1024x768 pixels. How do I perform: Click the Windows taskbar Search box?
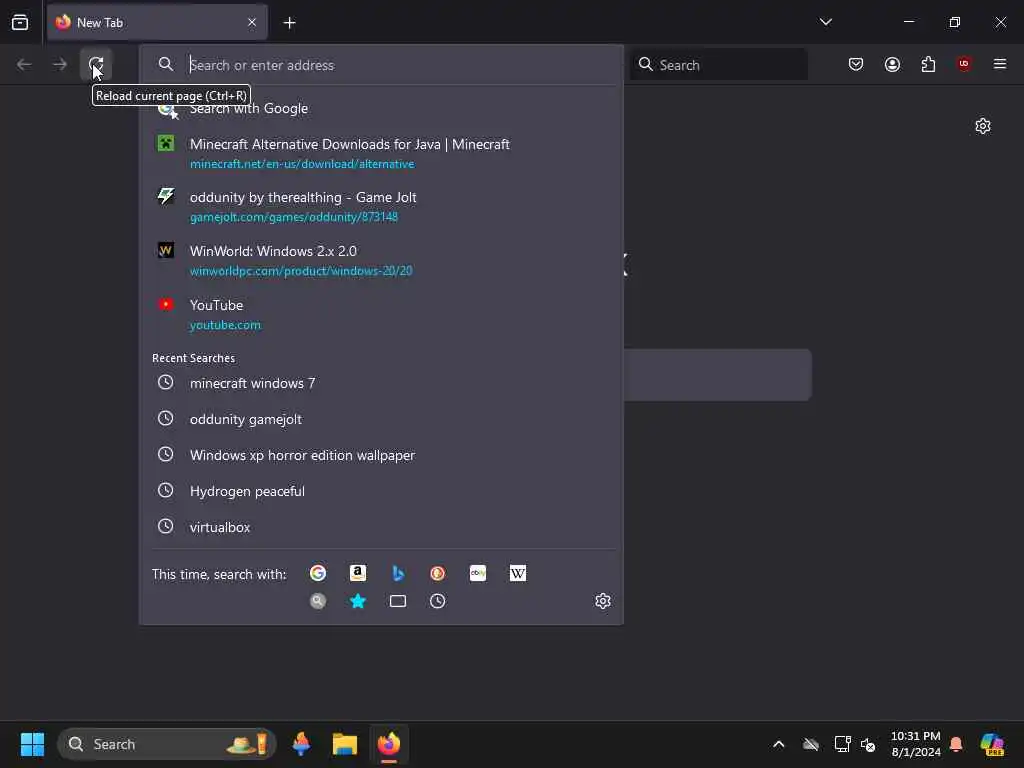click(167, 744)
